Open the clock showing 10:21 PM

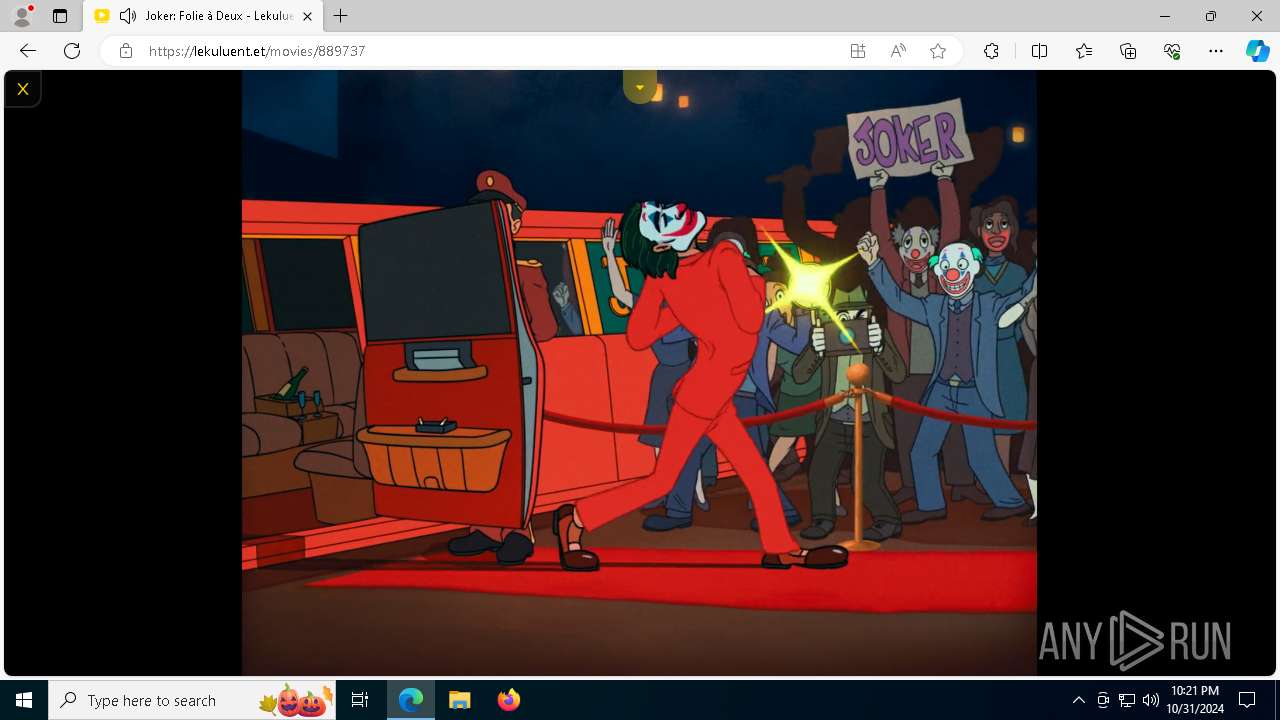[x=1195, y=700]
